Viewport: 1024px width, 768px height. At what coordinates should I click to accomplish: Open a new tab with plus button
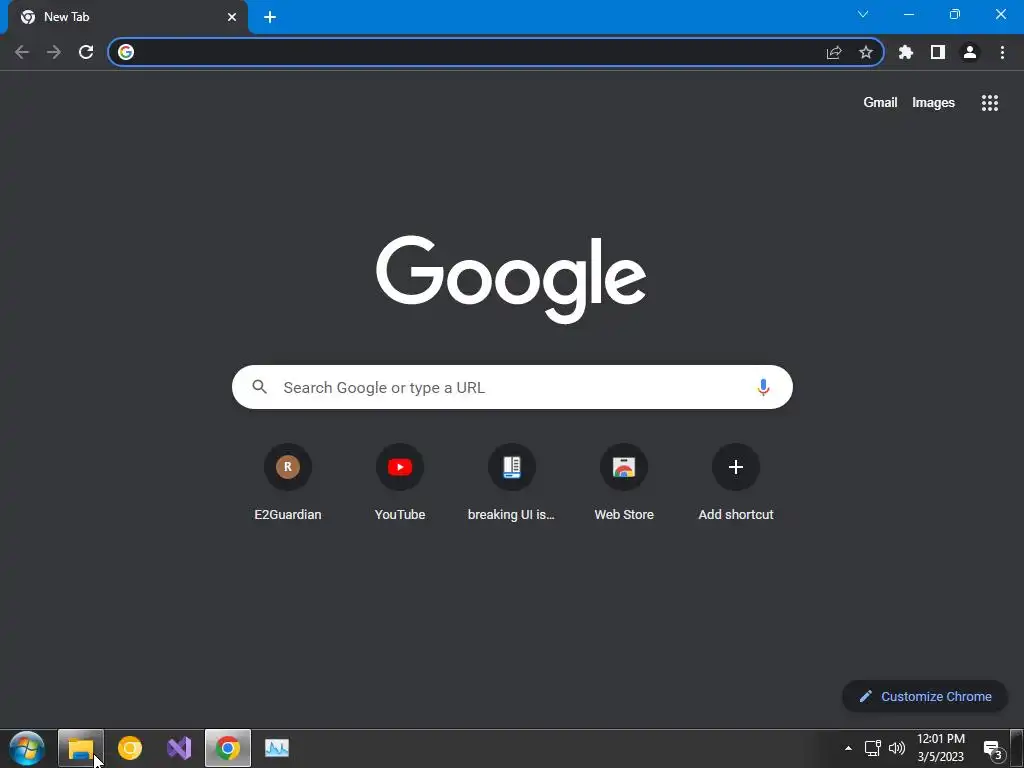[x=270, y=17]
